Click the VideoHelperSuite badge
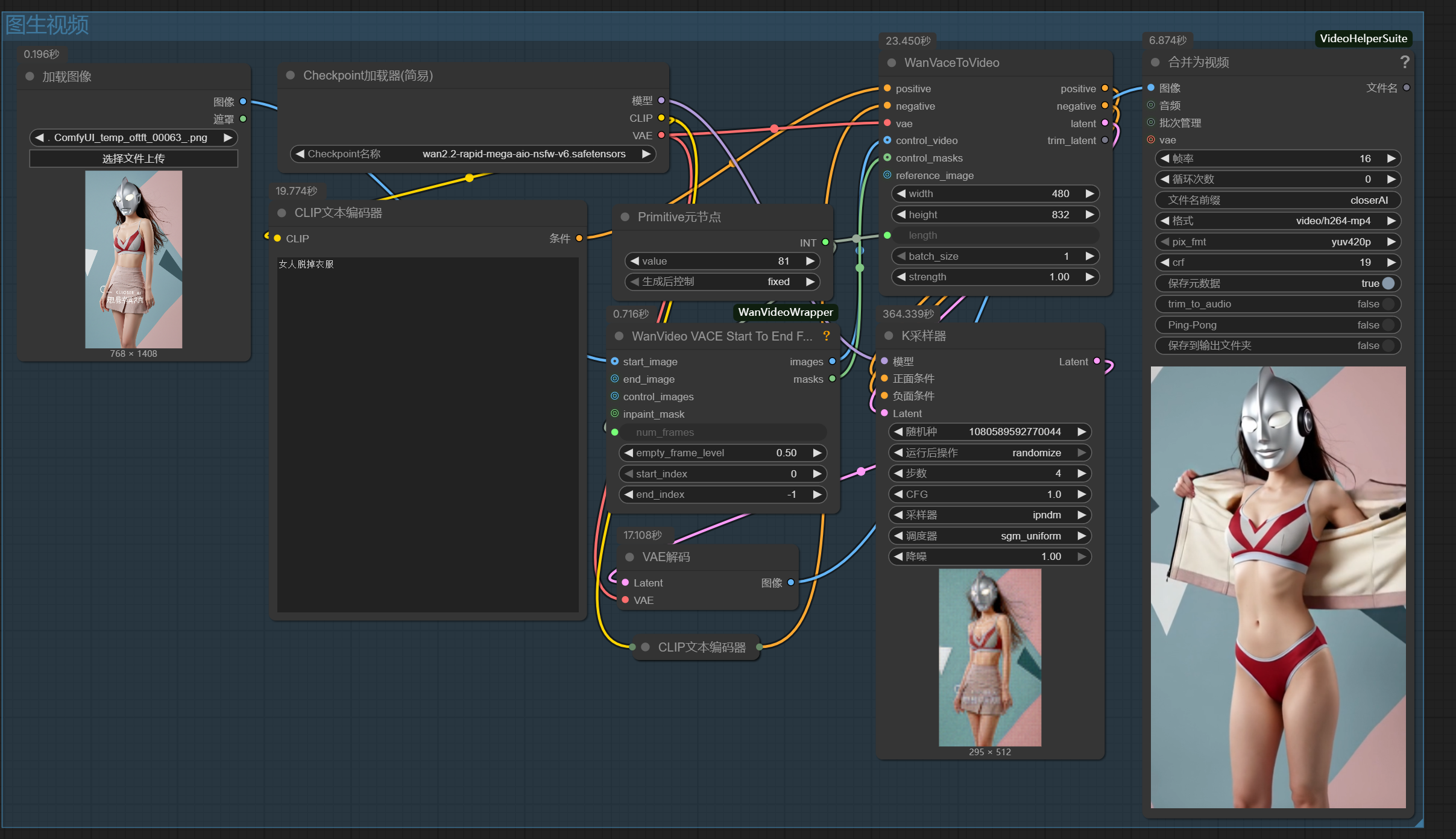 pyautogui.click(x=1363, y=39)
